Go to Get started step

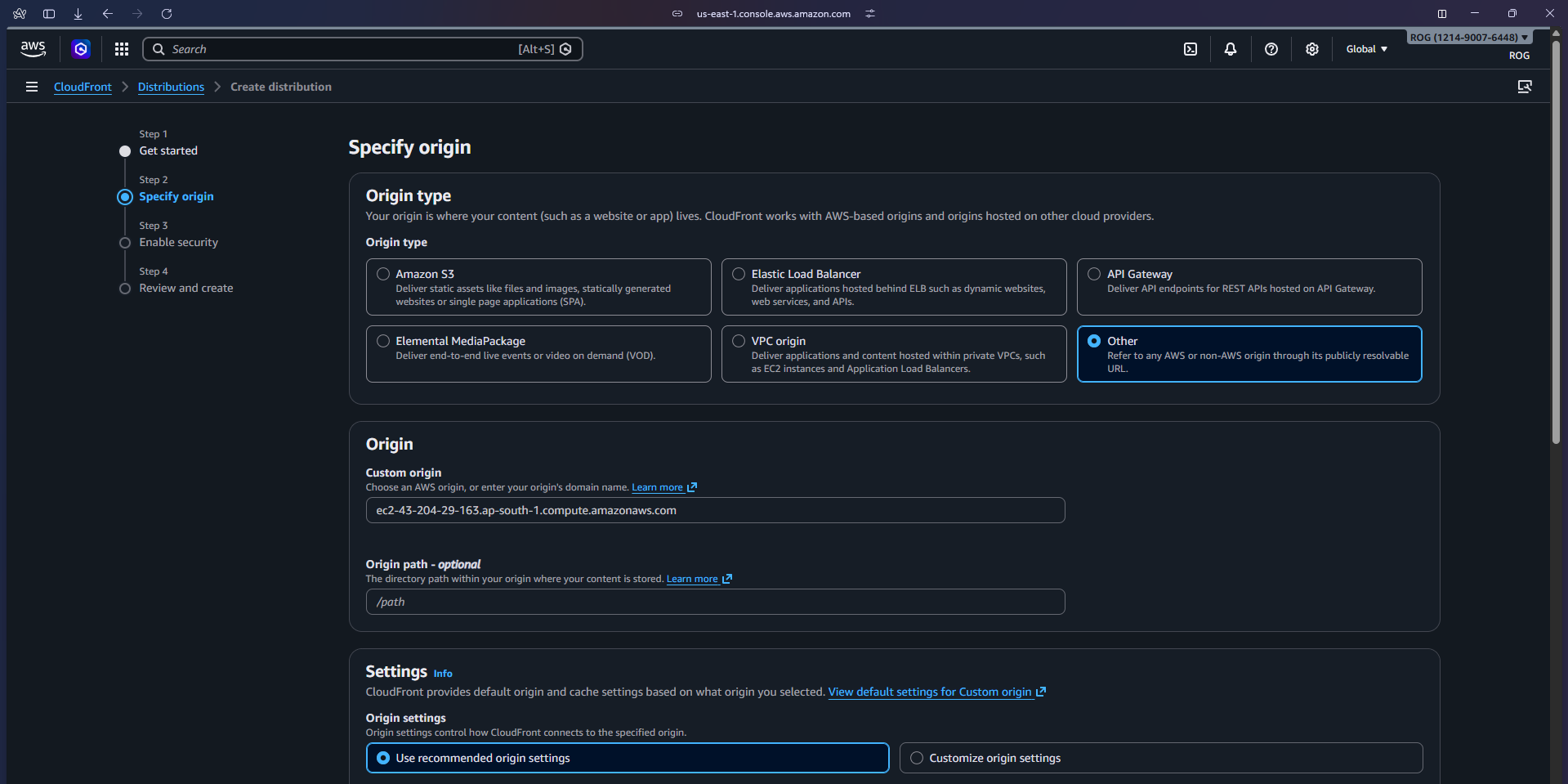click(x=168, y=150)
